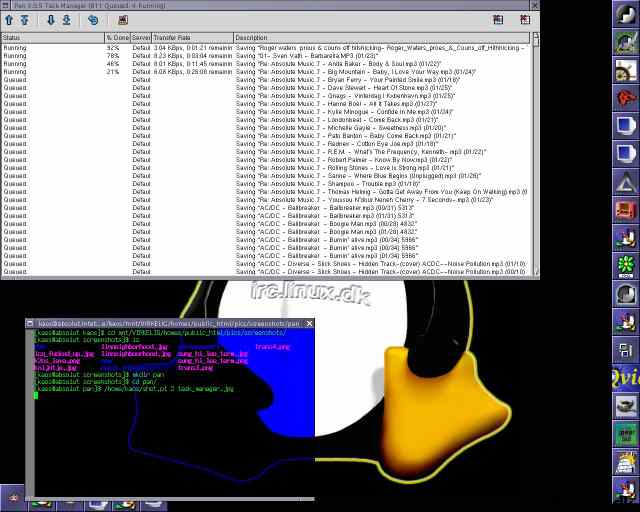Open the gray bowl dock icon
The height and width of the screenshot is (512, 640).
625,406
